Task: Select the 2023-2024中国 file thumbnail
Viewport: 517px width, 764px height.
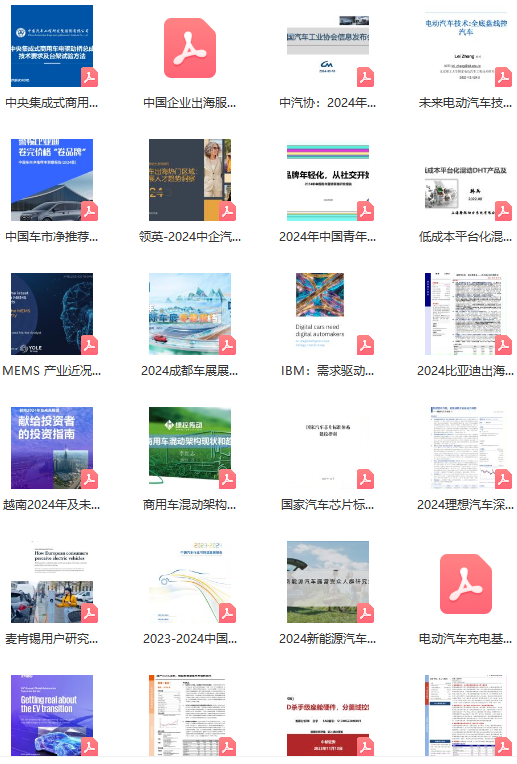Action: click(x=190, y=582)
